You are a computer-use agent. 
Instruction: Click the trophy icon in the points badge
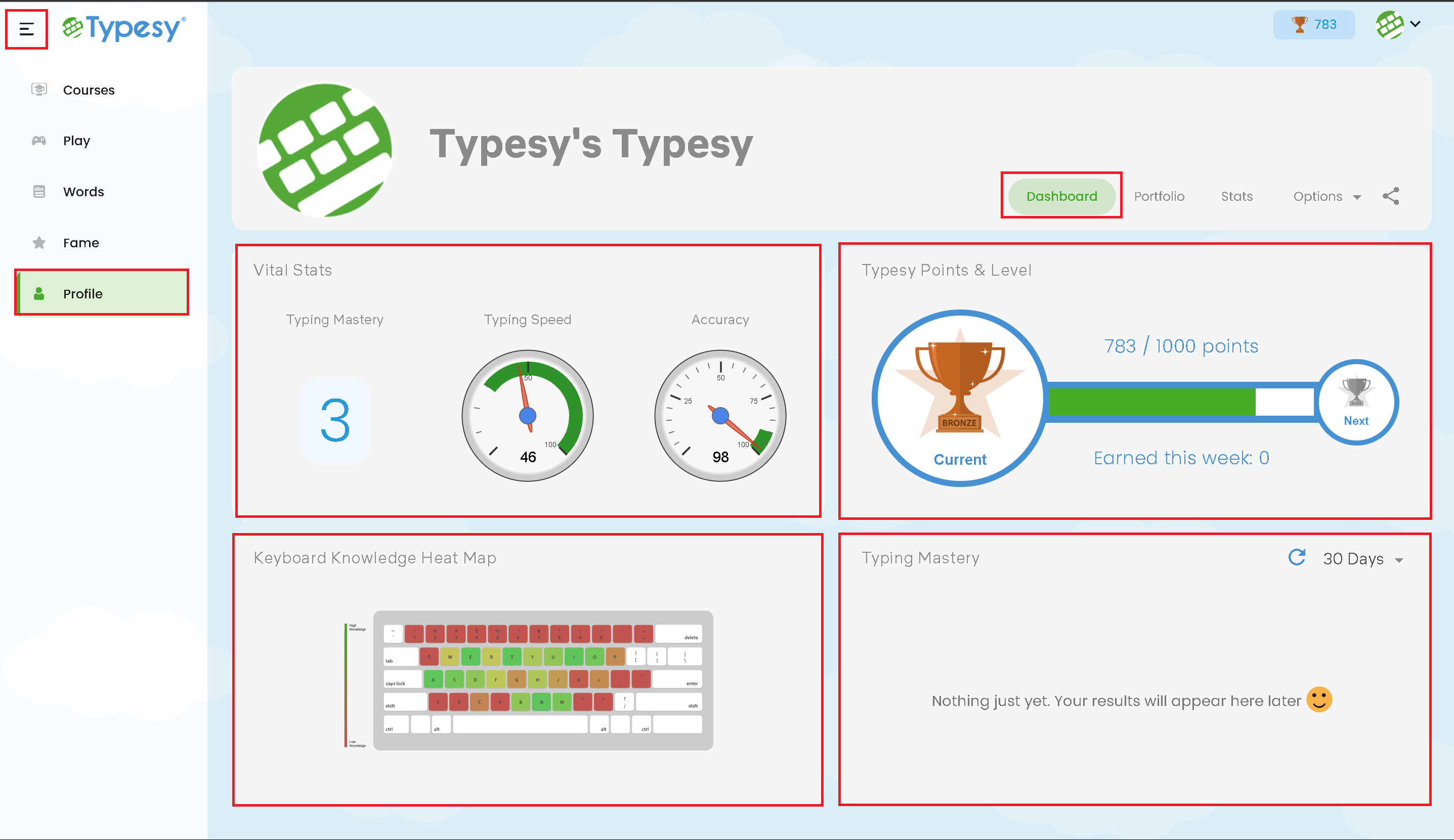(x=1299, y=24)
